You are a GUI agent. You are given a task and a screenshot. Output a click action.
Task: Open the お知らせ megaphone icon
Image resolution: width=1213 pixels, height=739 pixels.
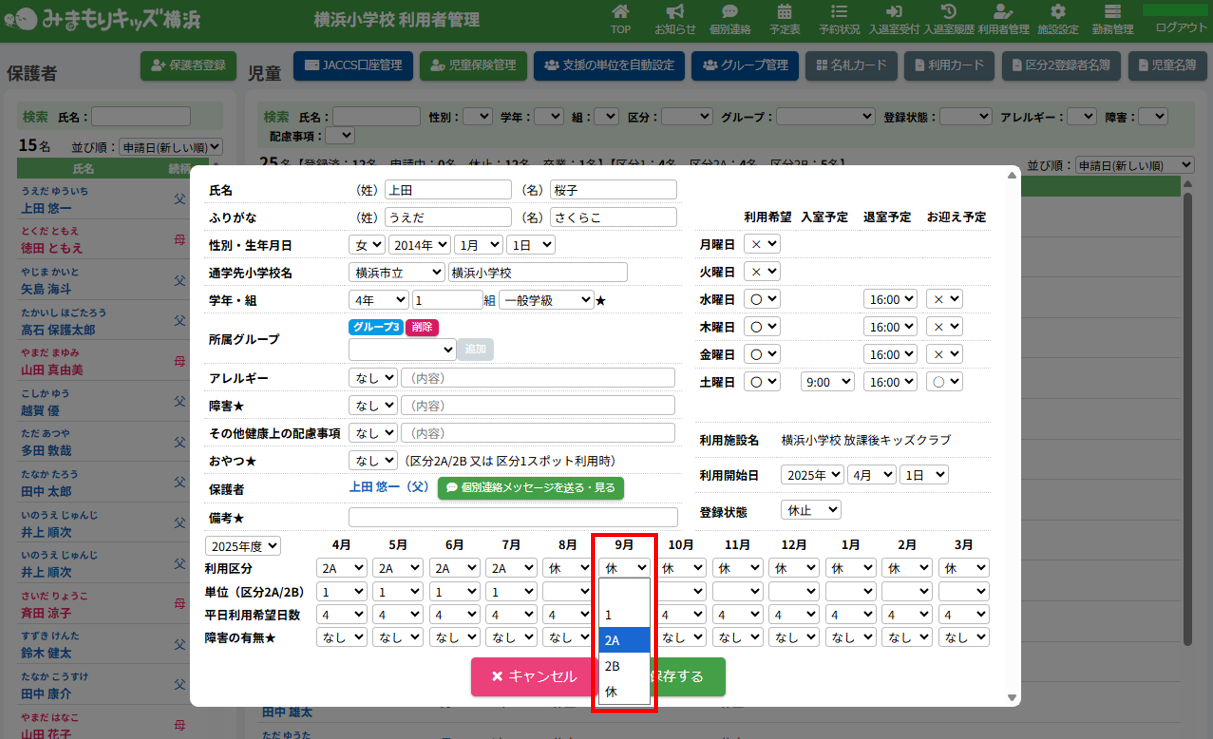coord(675,17)
